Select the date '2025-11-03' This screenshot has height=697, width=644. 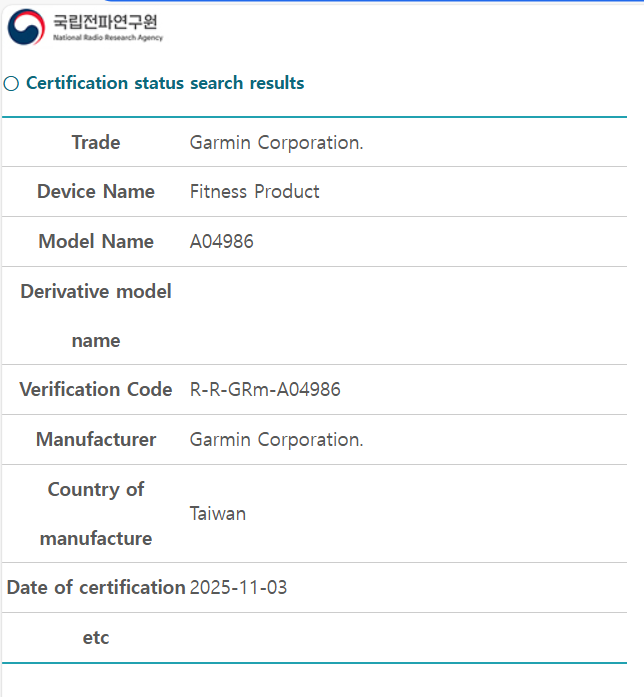(238, 588)
